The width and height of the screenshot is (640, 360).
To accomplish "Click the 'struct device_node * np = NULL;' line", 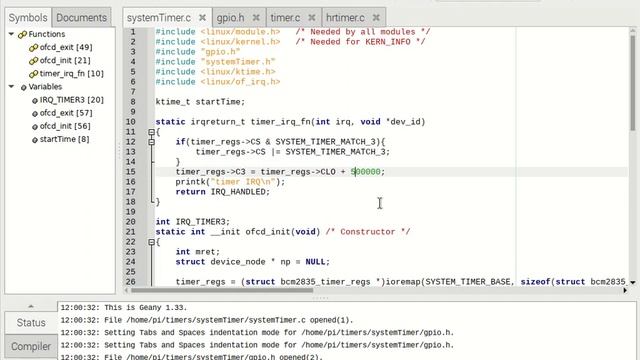I will (253, 262).
